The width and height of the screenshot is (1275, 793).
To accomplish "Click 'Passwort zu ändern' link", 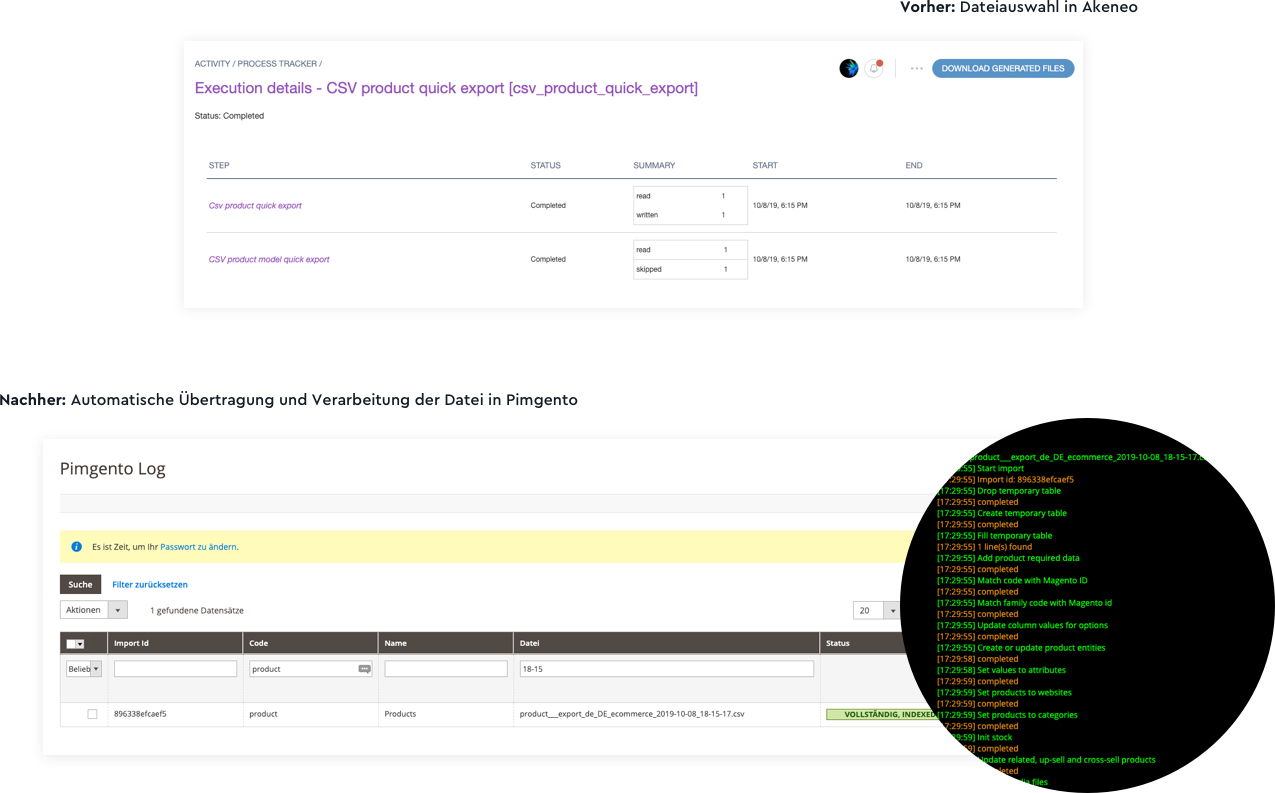I will click(x=198, y=547).
